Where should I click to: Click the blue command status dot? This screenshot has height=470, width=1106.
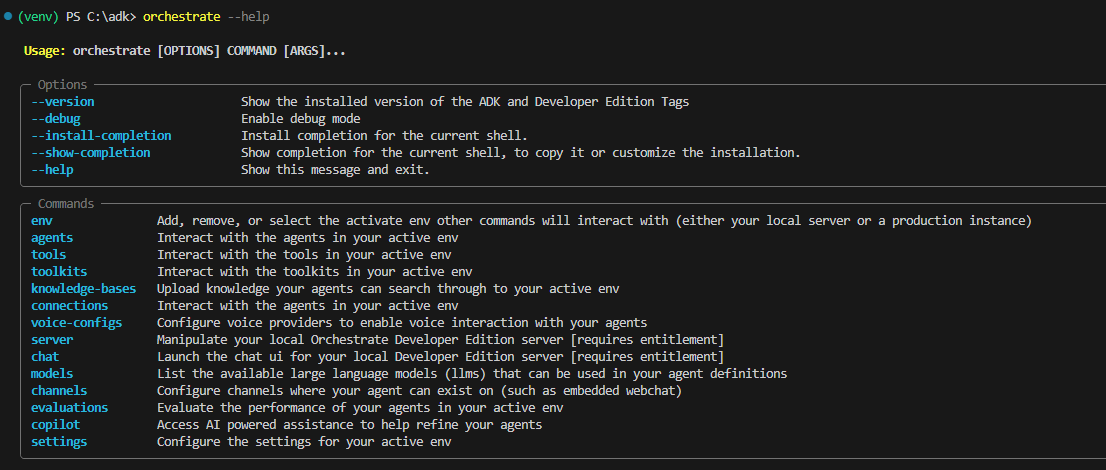point(8,17)
